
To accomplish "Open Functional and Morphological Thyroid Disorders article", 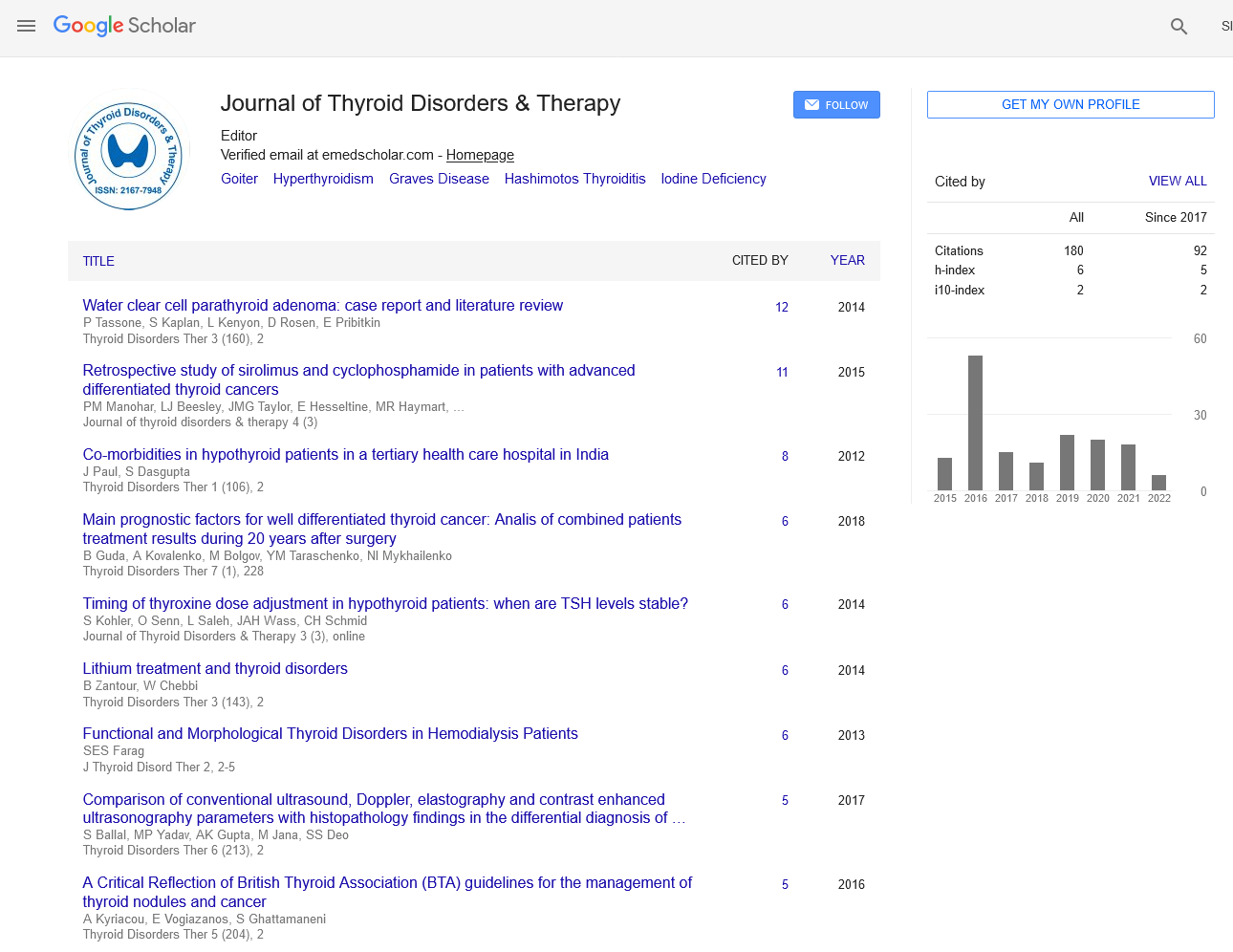I will tap(331, 734).
